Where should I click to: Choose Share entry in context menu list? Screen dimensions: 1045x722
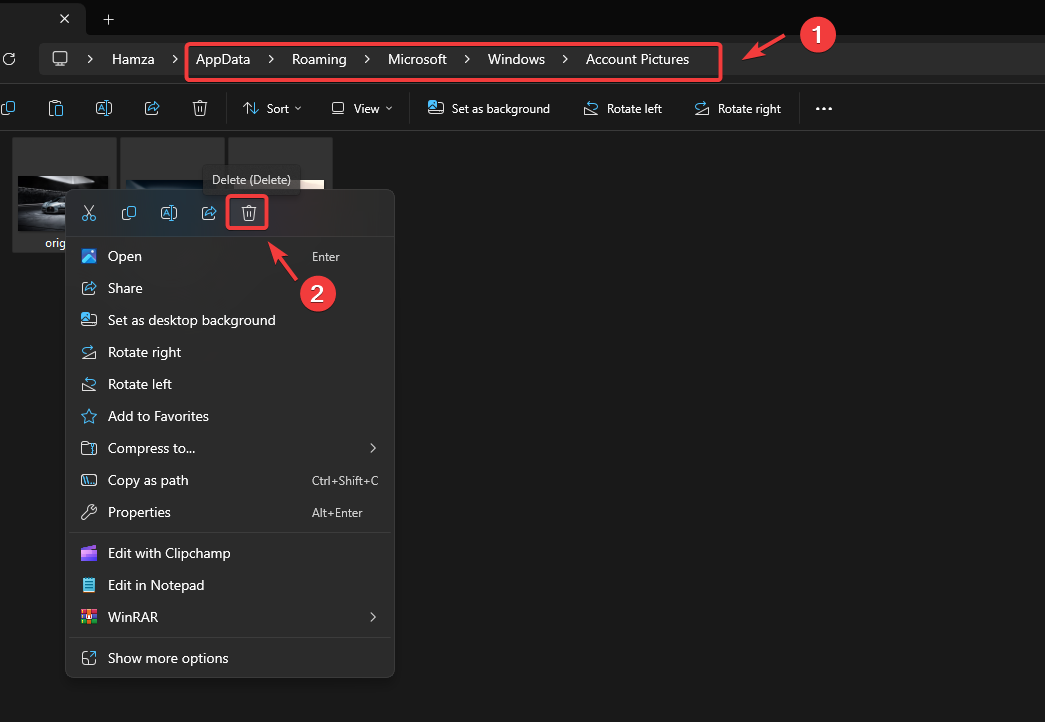point(230,289)
